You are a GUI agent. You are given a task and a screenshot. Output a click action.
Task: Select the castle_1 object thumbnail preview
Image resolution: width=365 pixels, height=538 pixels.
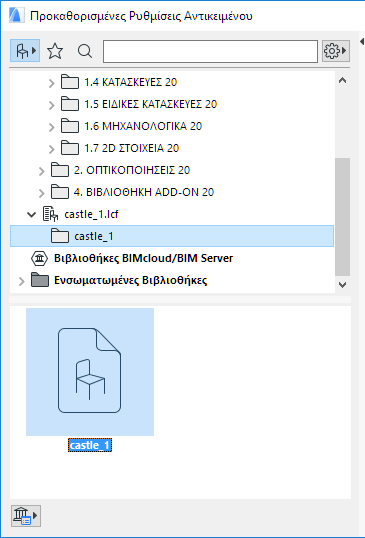tap(90, 372)
